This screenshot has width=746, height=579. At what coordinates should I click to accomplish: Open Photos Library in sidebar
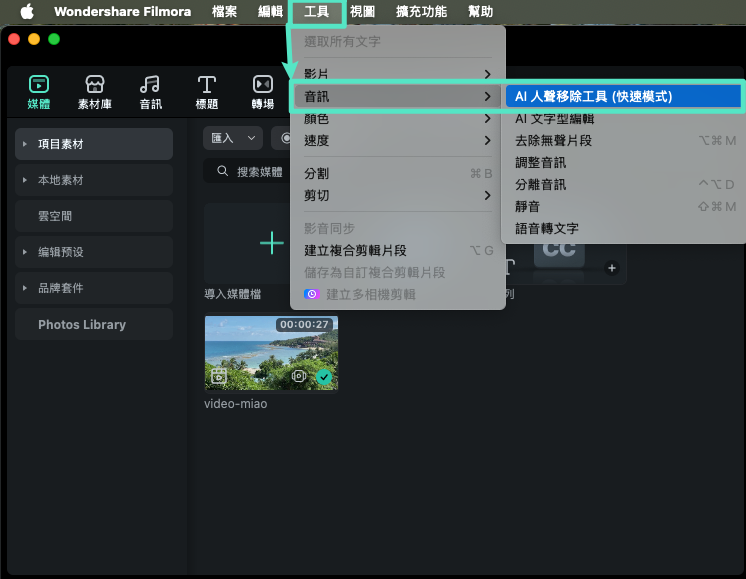[94, 324]
